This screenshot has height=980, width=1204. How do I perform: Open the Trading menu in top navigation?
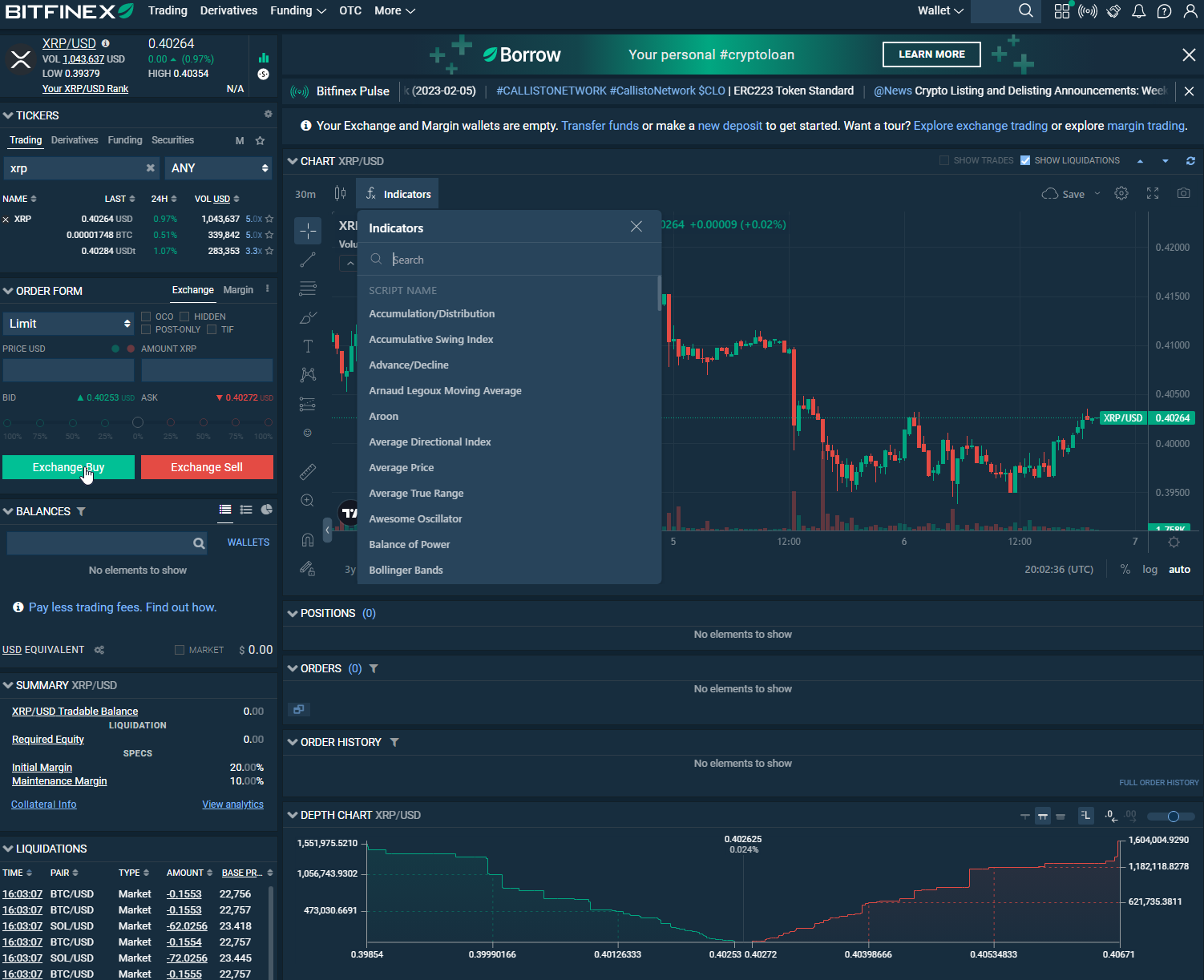168,10
